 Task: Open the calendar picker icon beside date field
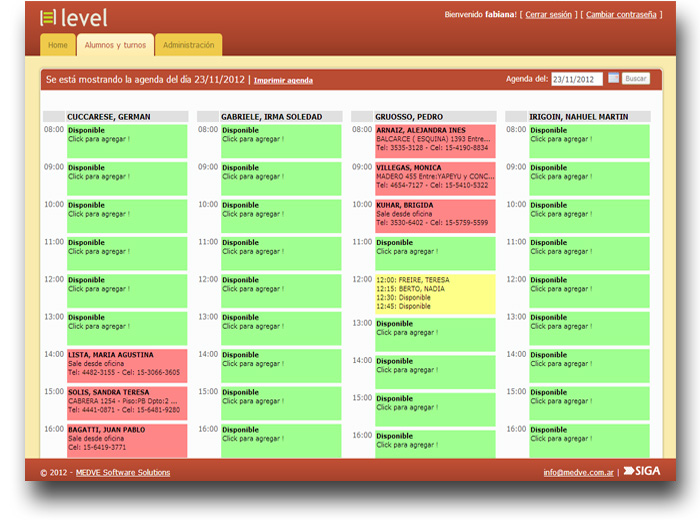(613, 78)
